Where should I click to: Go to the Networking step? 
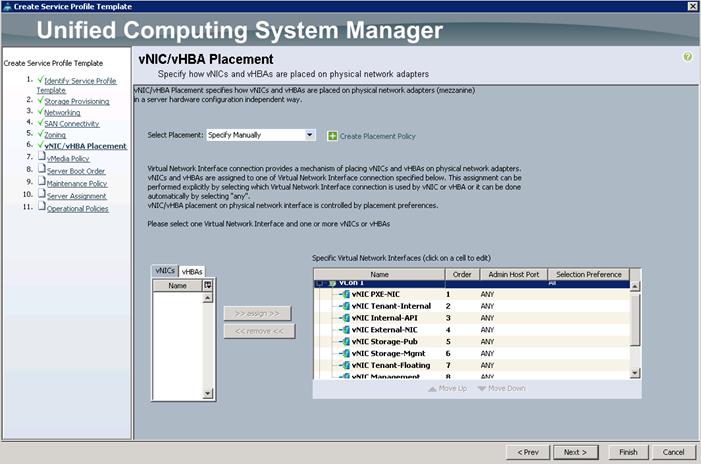pos(62,113)
